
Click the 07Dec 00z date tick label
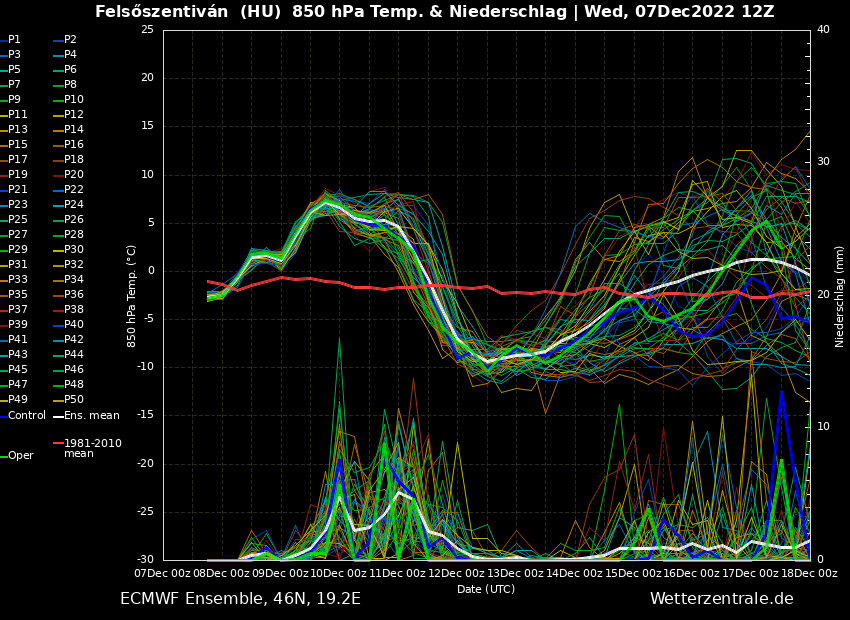click(163, 573)
